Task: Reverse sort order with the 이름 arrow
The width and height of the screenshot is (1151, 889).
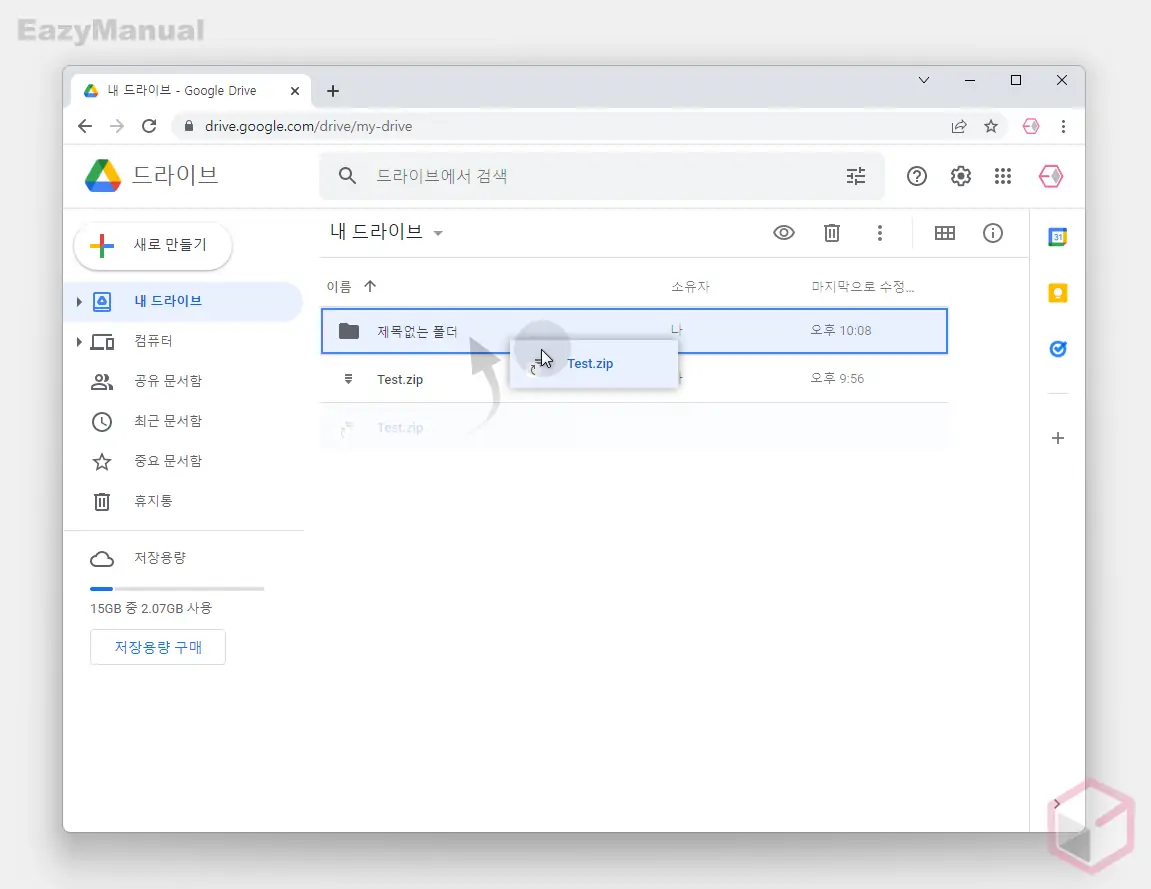Action: point(370,286)
